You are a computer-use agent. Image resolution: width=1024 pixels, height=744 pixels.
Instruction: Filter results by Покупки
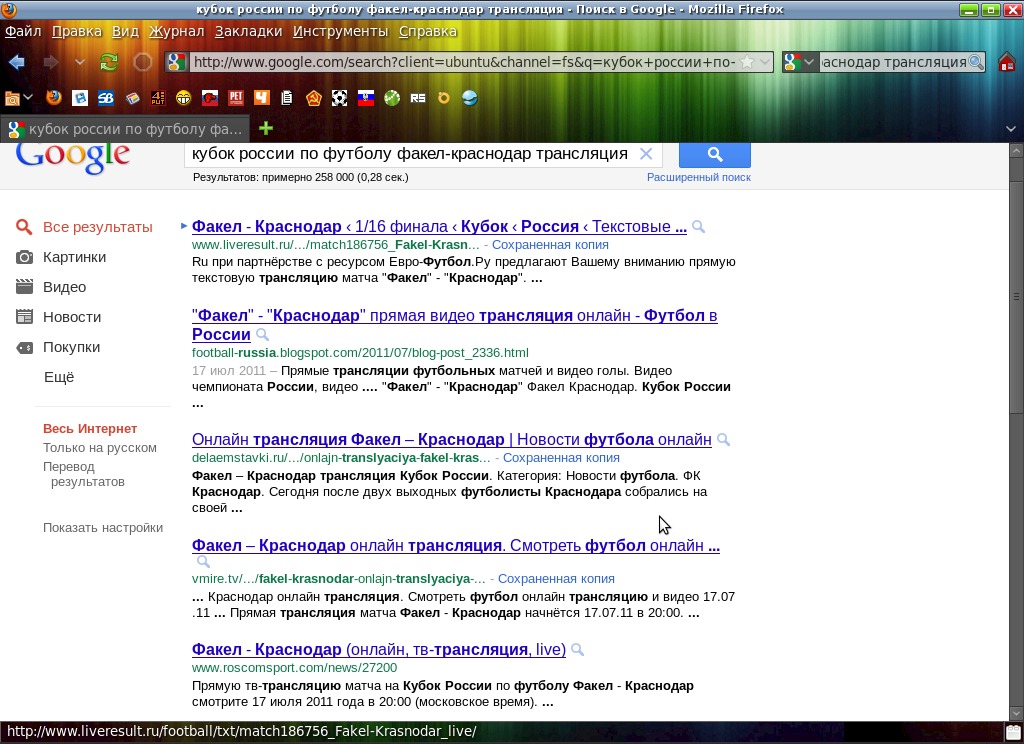pos(71,347)
